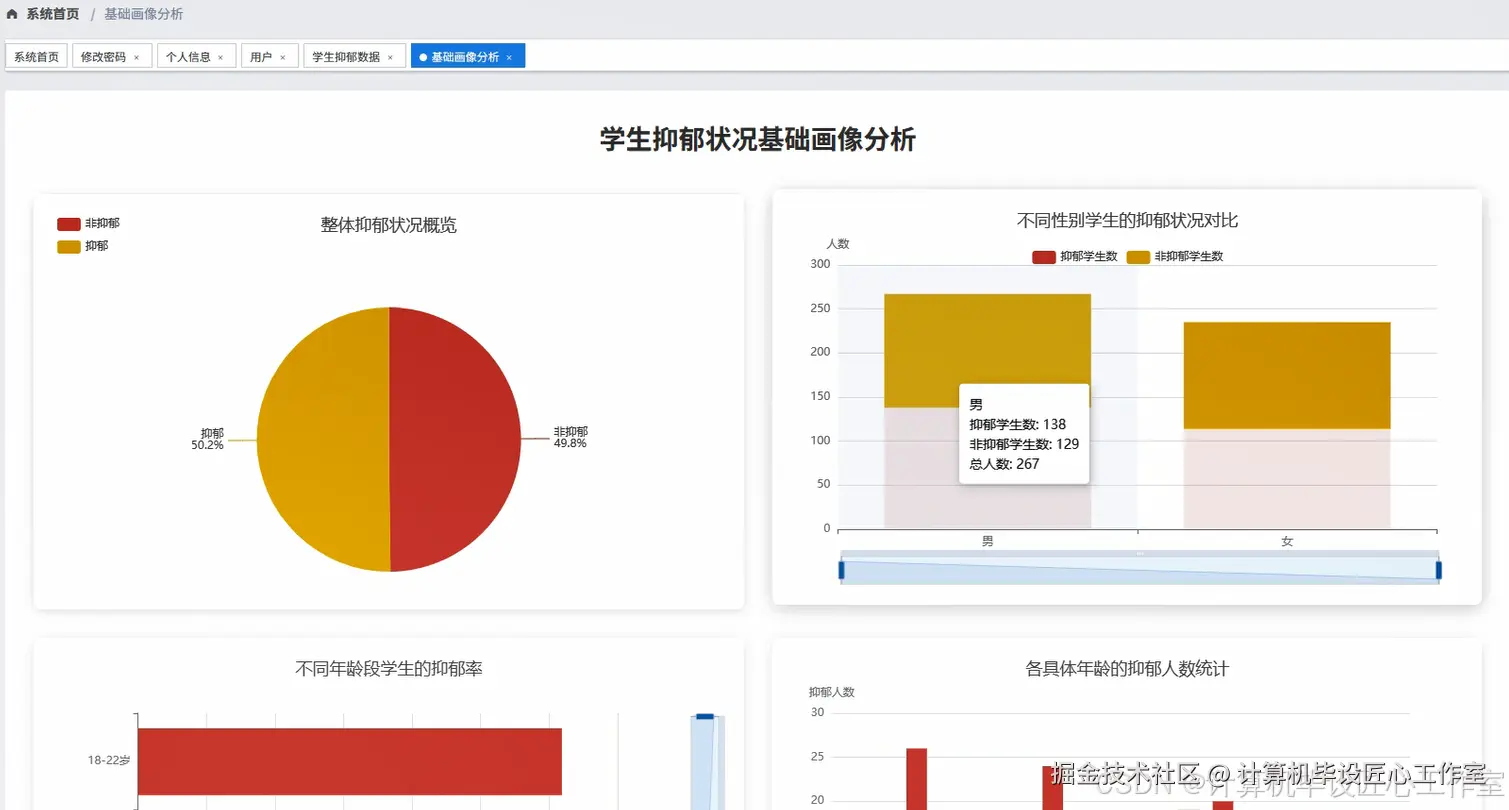Click 整体抑郁状况概览 chart title

[x=389, y=226]
